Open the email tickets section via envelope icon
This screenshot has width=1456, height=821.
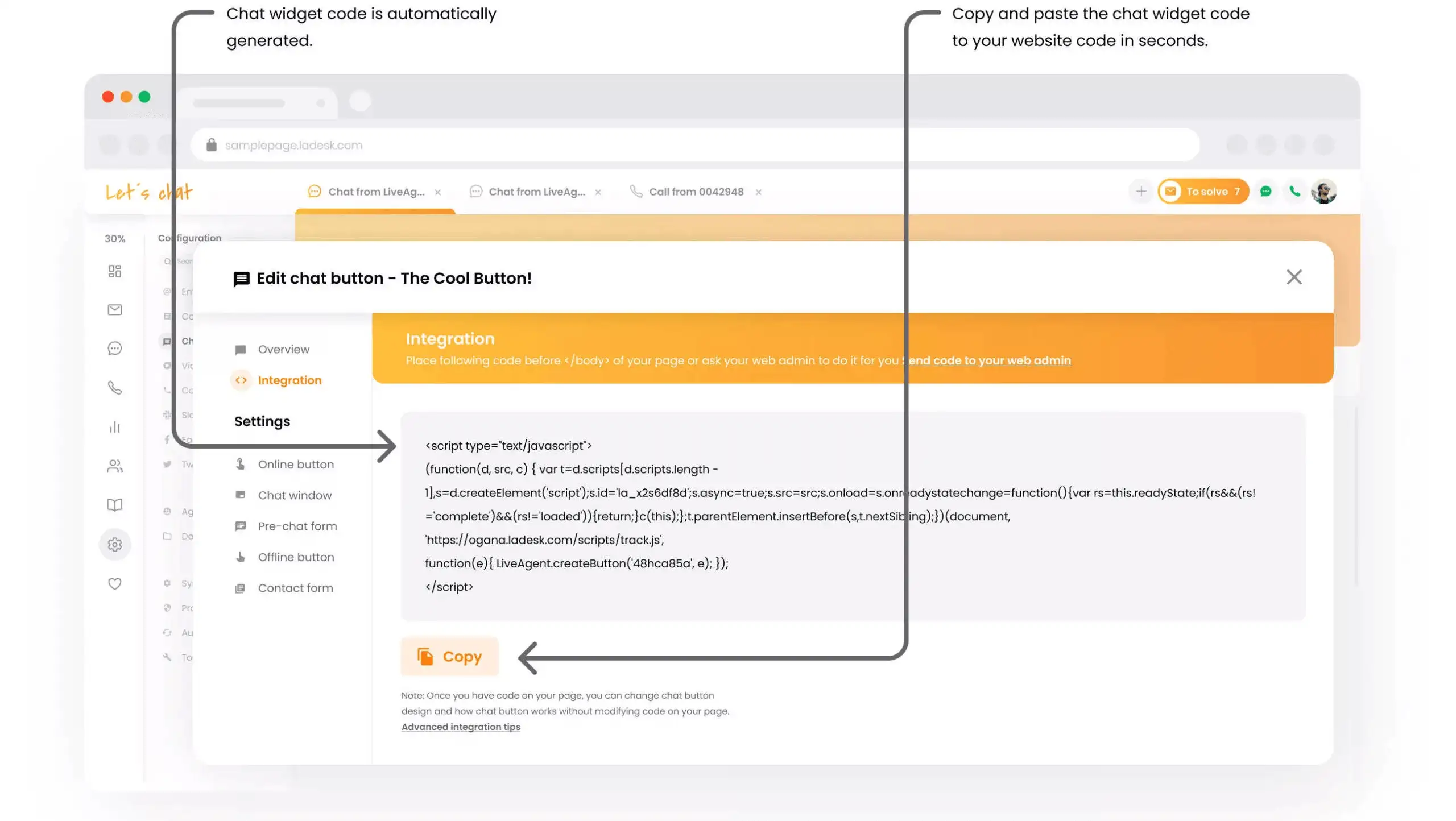pos(115,309)
